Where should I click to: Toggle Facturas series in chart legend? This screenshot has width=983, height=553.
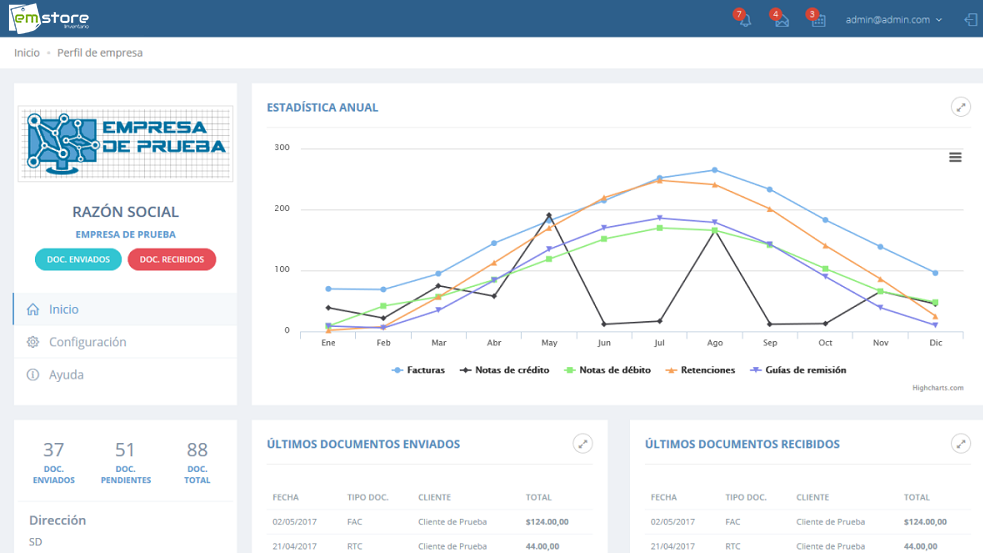[418, 370]
